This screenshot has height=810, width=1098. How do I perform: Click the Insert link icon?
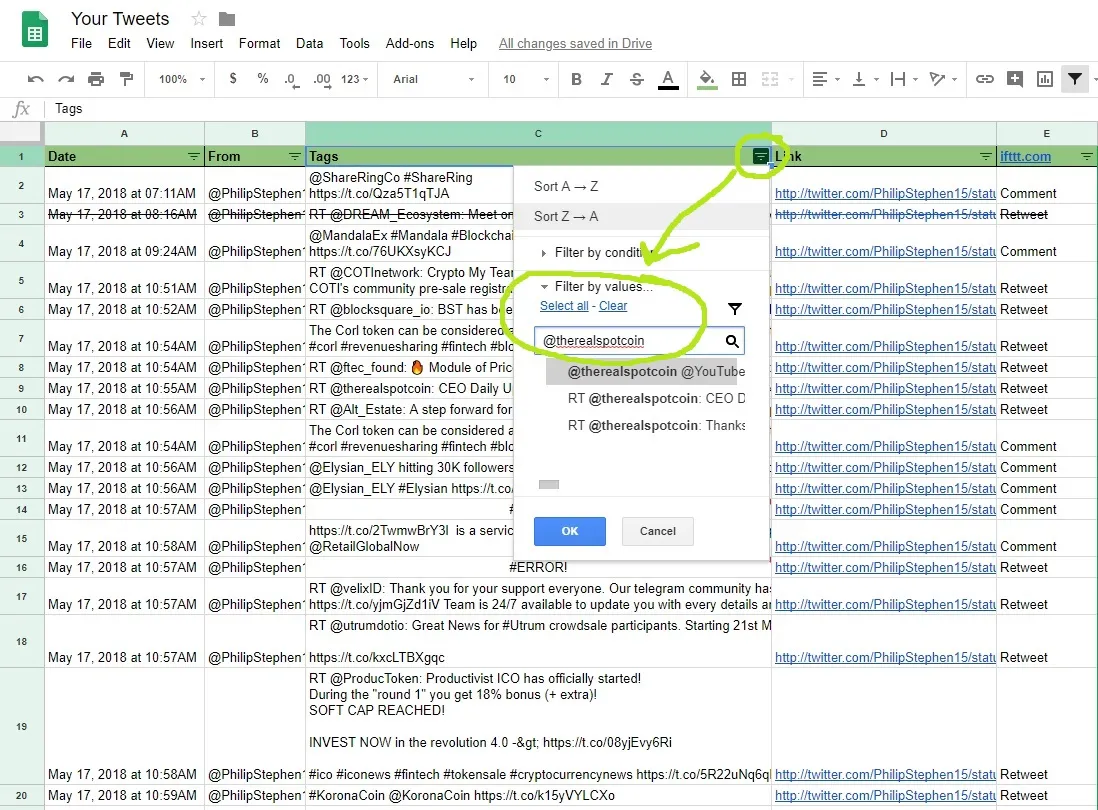[985, 79]
